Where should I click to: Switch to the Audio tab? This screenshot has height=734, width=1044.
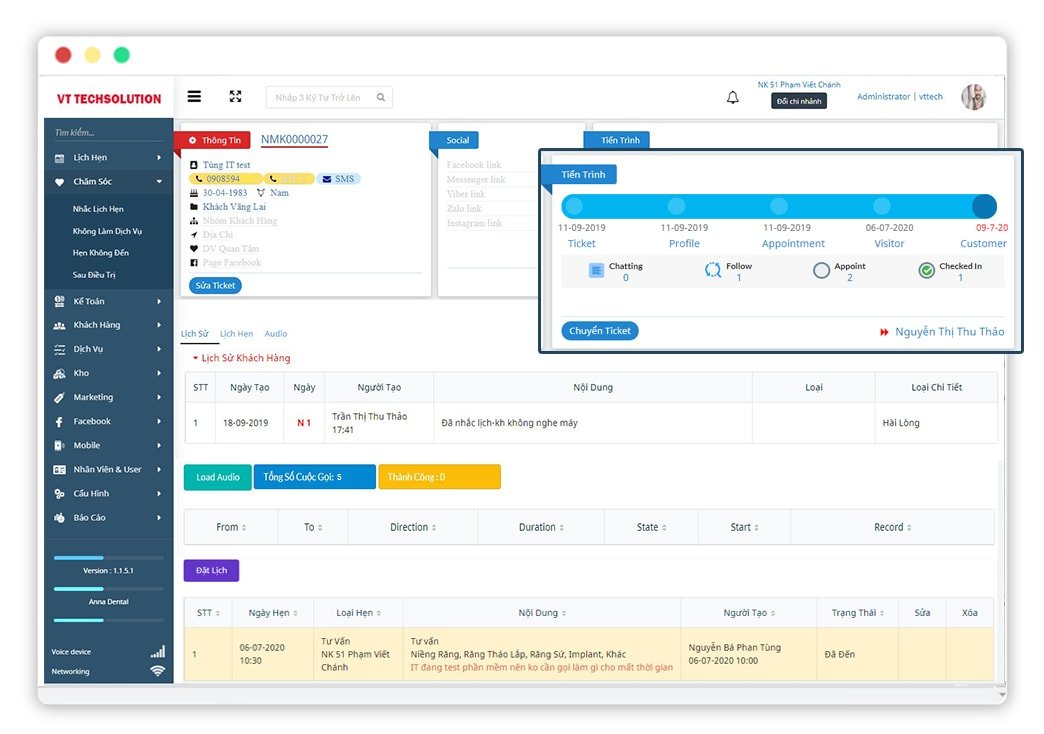[x=275, y=334]
